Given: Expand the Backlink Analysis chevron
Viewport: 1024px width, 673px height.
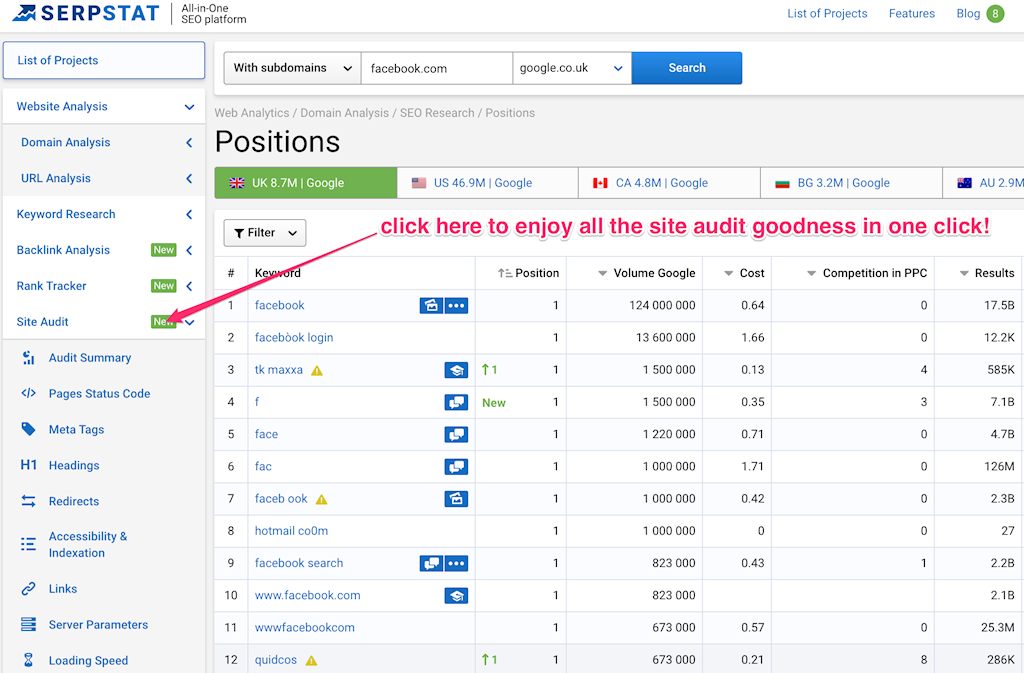Looking at the screenshot, I should pyautogui.click(x=189, y=250).
